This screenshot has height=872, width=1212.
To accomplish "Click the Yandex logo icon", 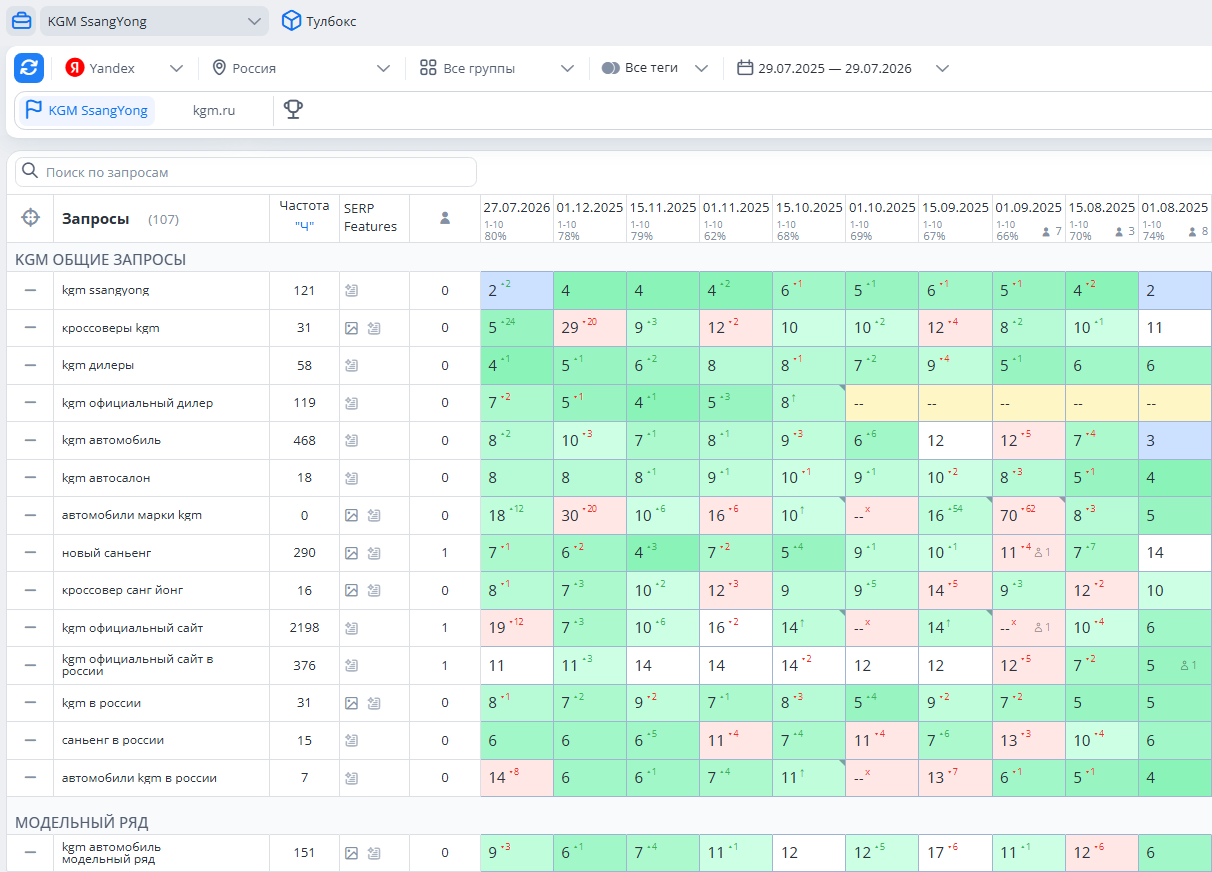I will (x=74, y=68).
